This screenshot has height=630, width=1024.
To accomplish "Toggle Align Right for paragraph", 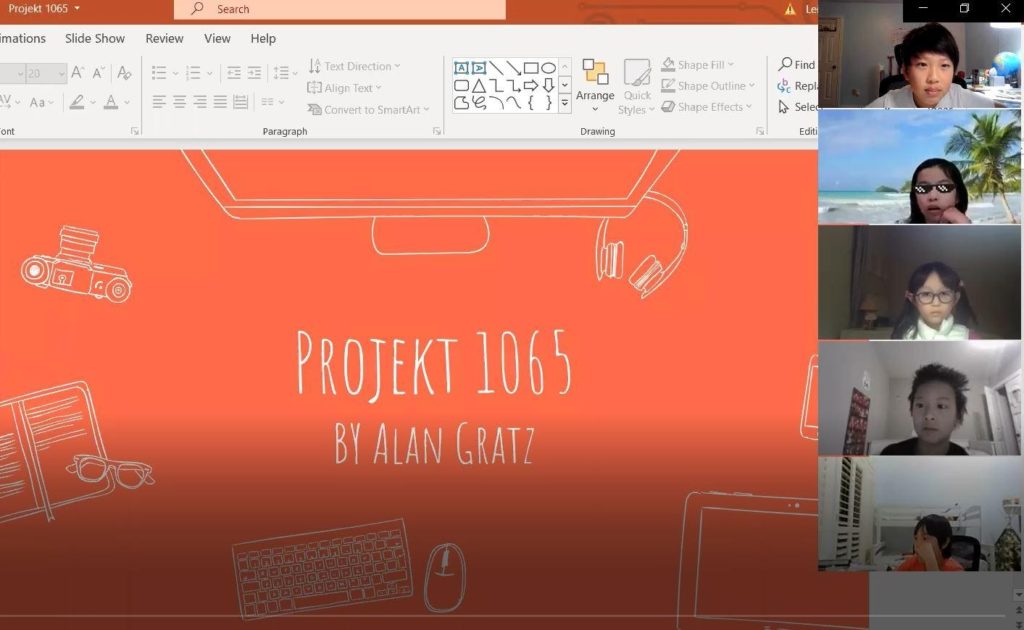I will (x=200, y=102).
